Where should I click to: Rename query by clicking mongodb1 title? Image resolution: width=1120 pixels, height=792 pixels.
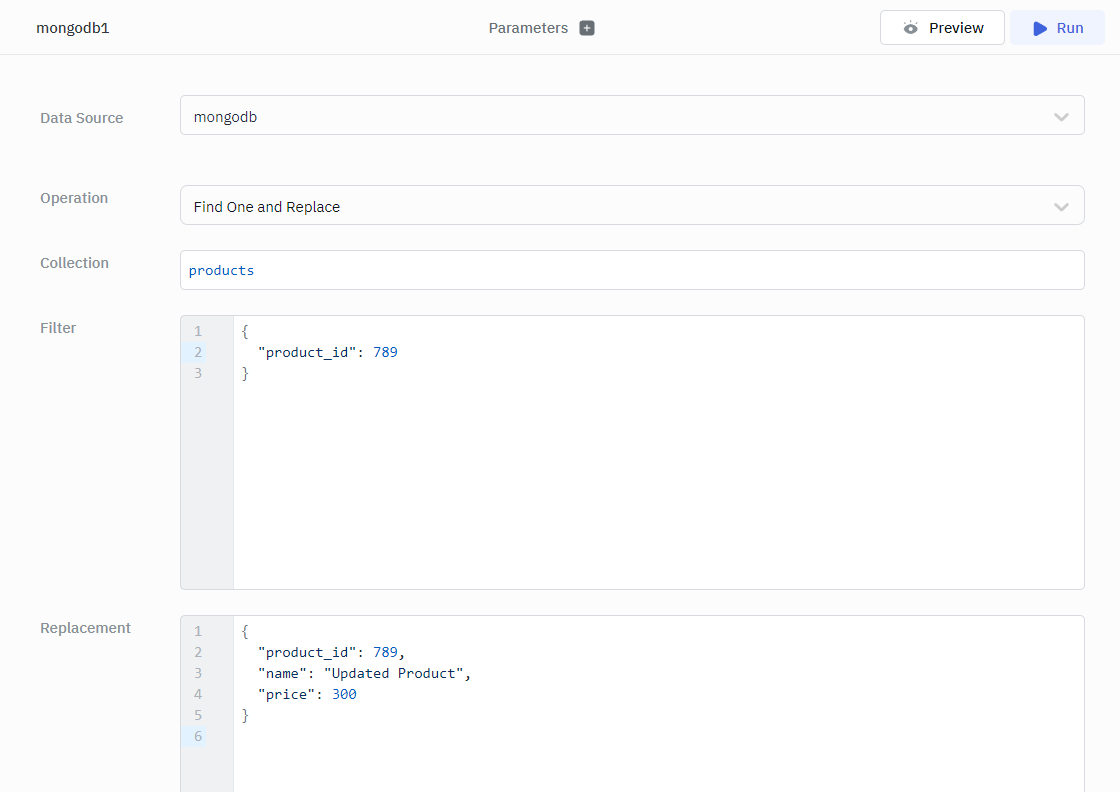(73, 28)
